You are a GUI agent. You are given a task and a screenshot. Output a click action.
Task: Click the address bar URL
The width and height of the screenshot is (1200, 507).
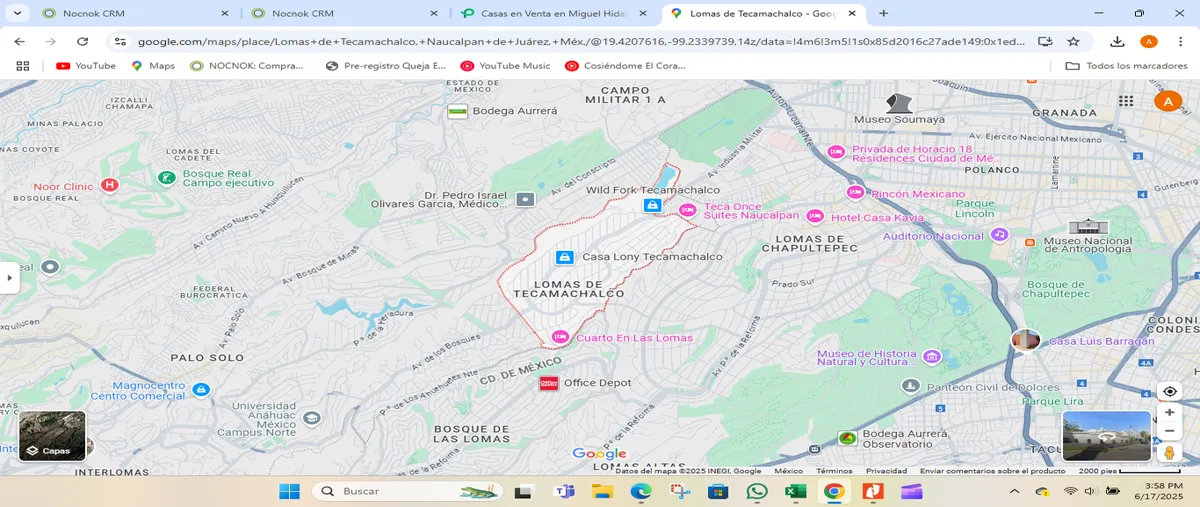pos(581,41)
